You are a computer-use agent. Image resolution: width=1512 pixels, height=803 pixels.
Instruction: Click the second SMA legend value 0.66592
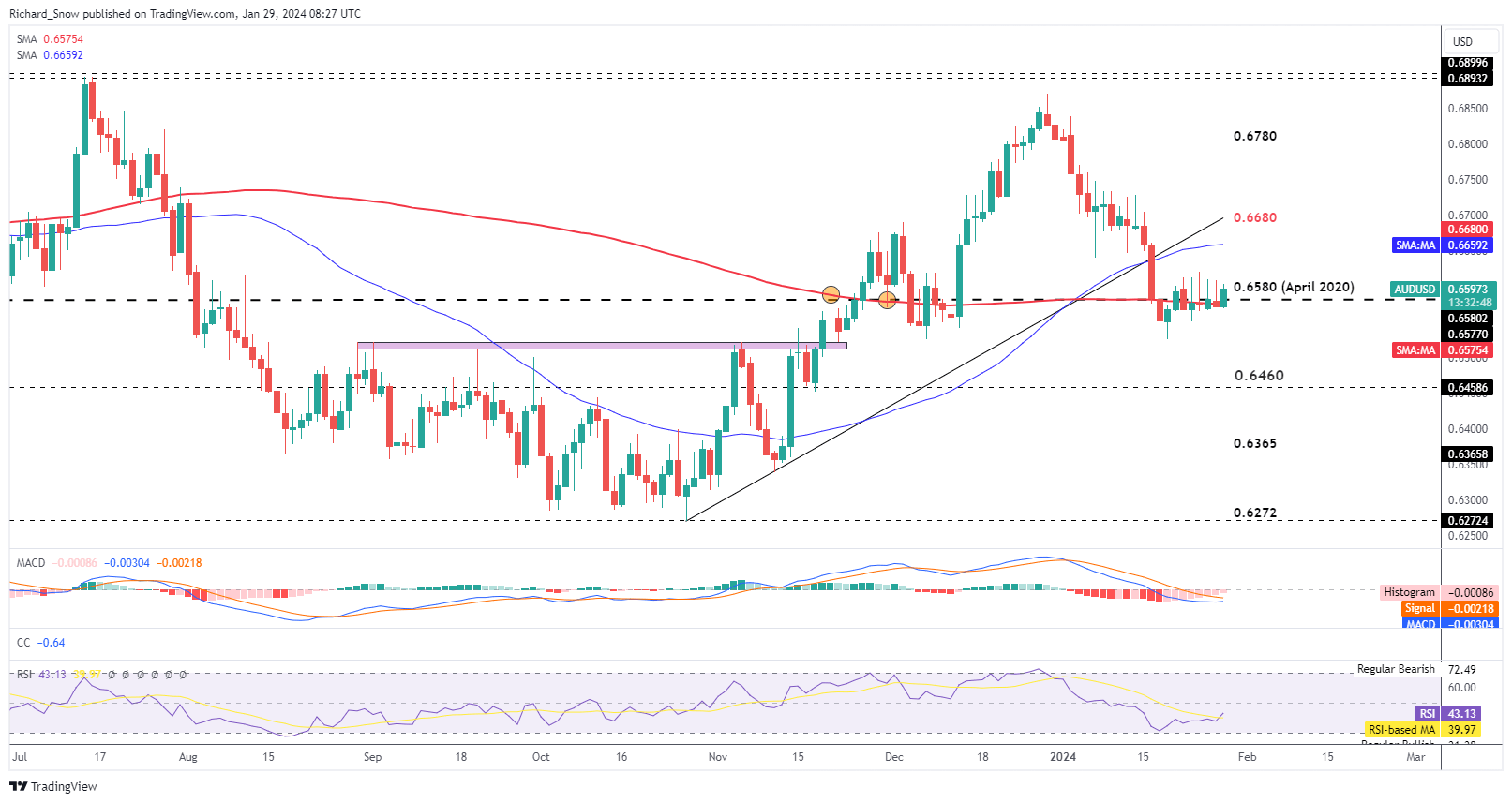63,55
